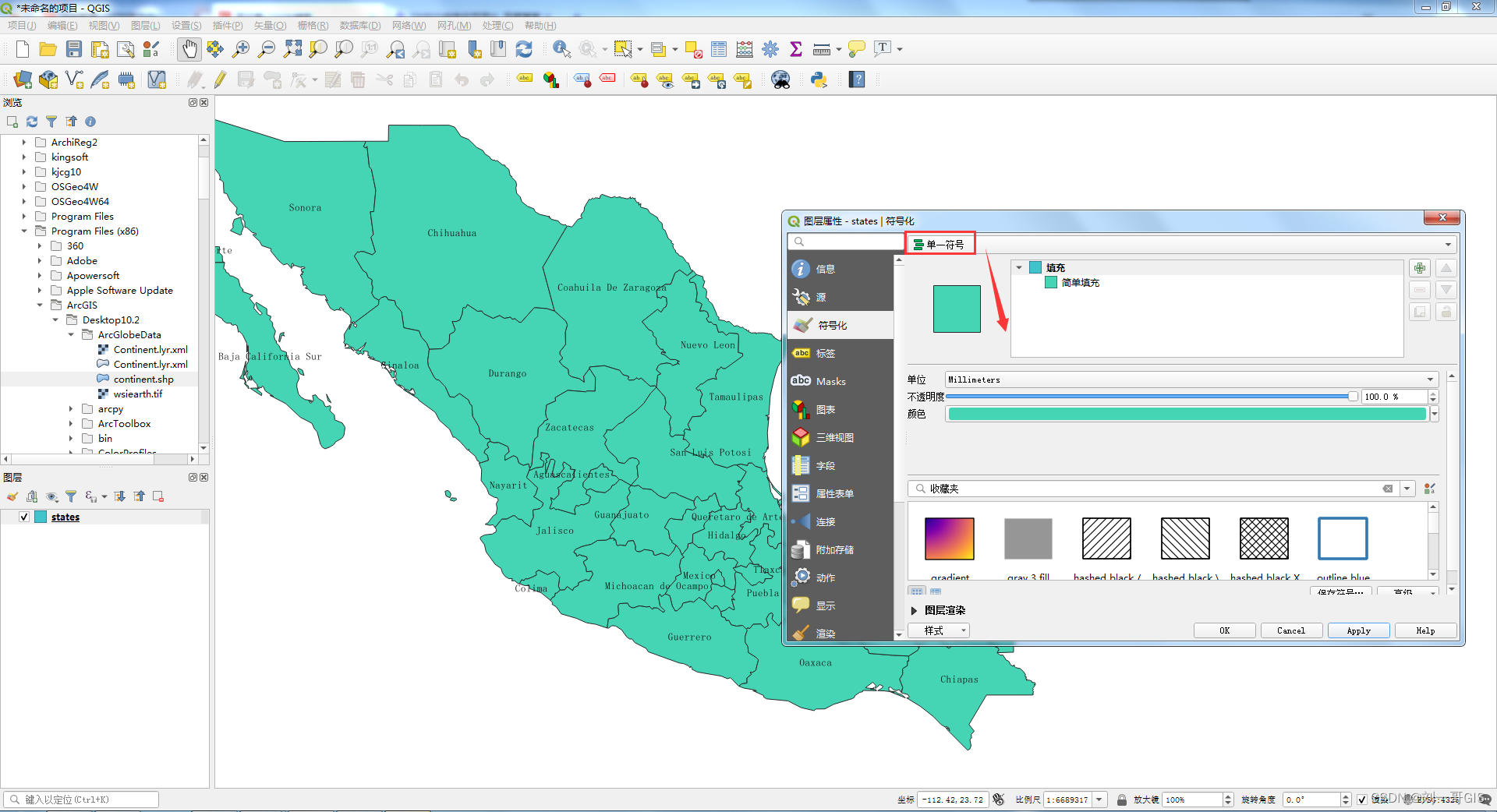
Task: Expand the 图层渲染 (Layer Rendering) section
Action: click(914, 610)
